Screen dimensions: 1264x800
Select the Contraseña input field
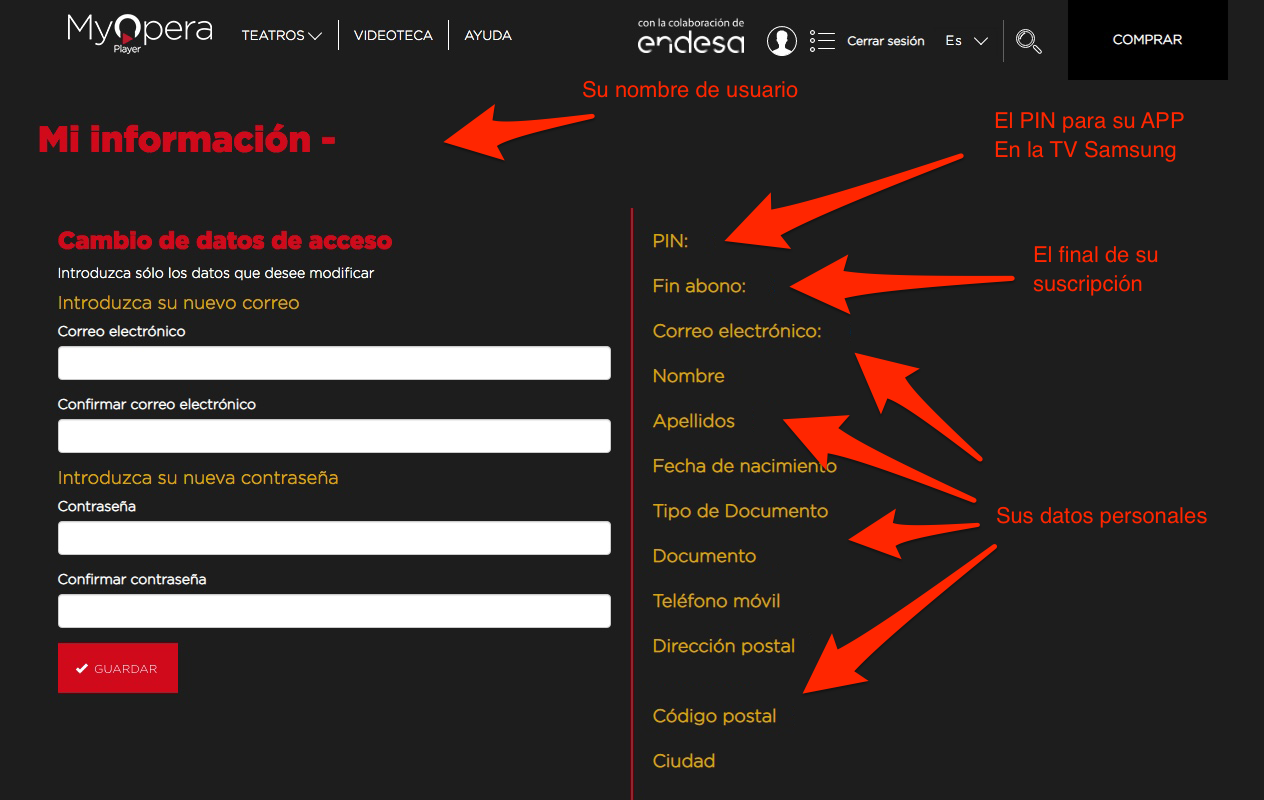pyautogui.click(x=334, y=538)
